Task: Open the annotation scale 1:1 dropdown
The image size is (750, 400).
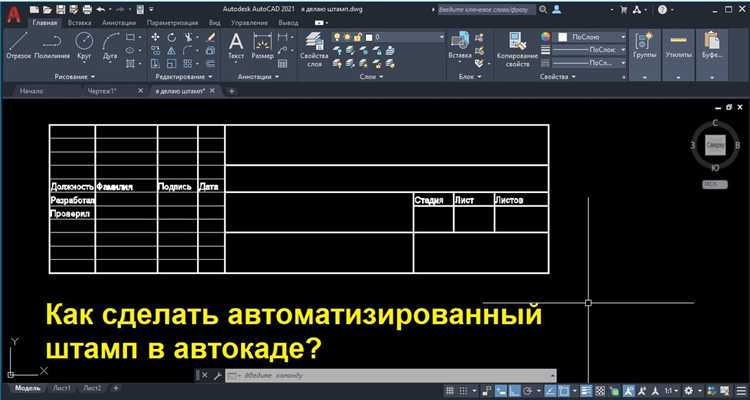Action: click(x=671, y=390)
